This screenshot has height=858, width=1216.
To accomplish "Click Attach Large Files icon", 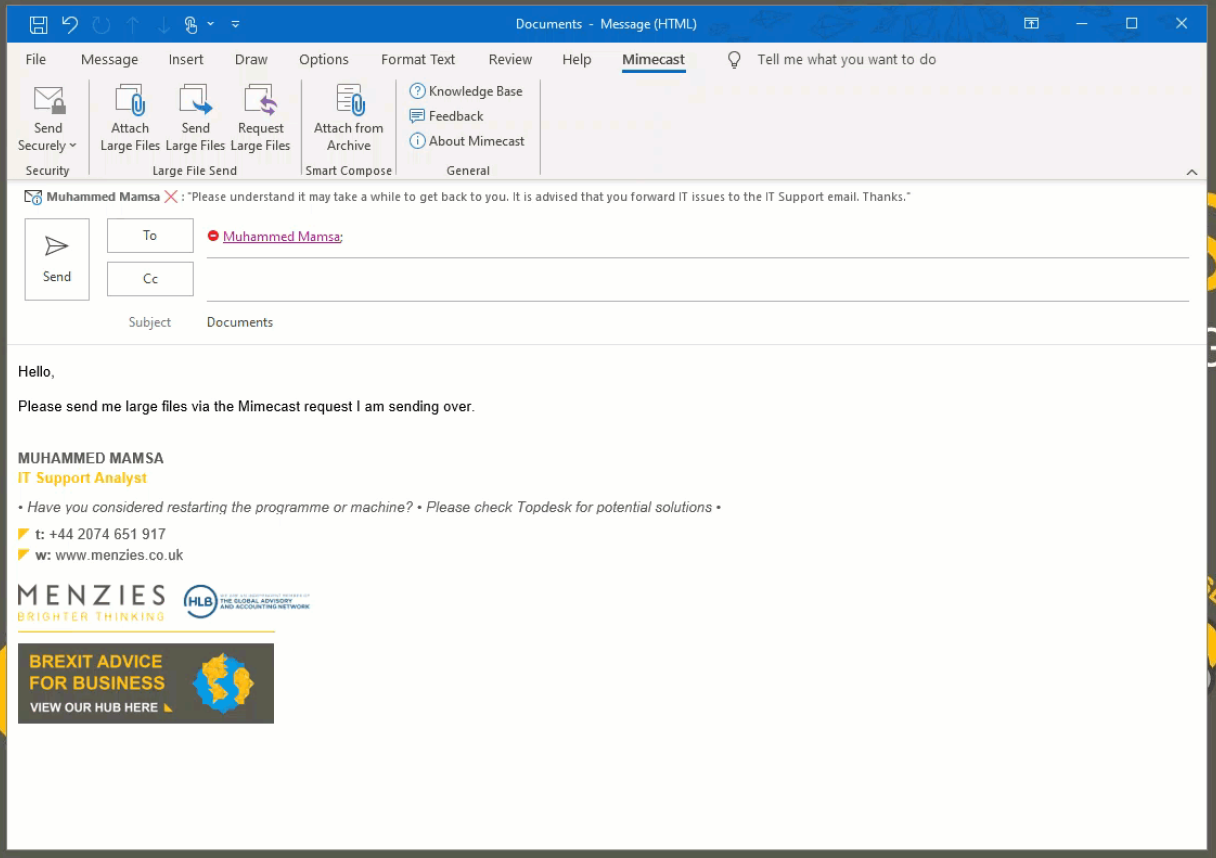I will coord(130,101).
